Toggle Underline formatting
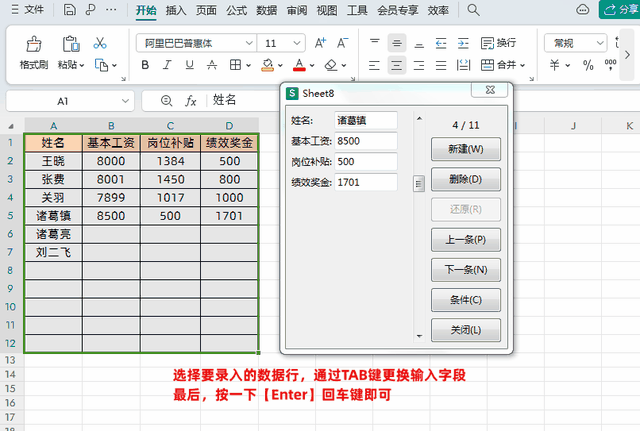 point(189,65)
